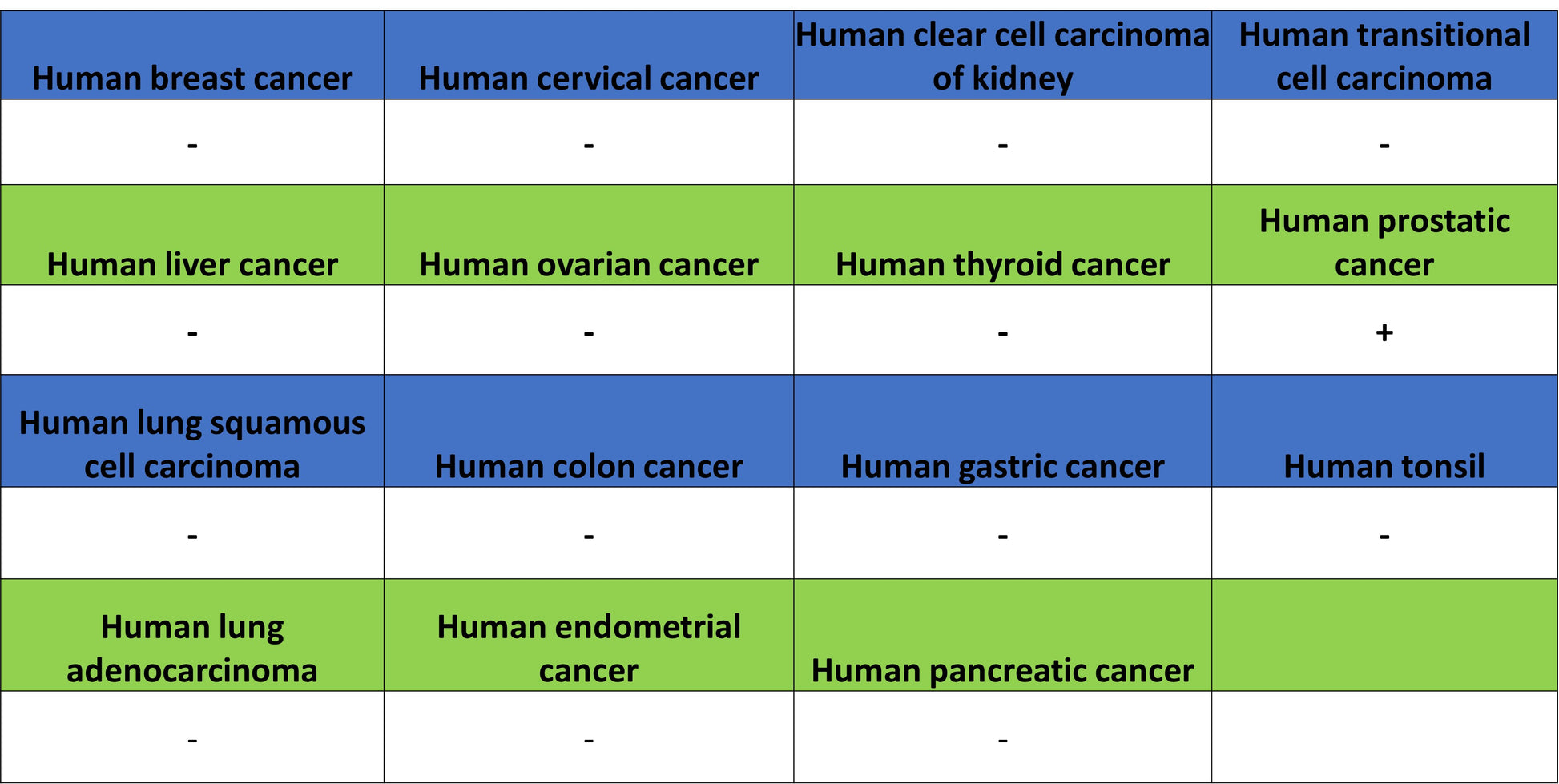This screenshot has width=1559, height=784.
Task: Select the Human breast cancer header cell
Action: click(x=192, y=55)
